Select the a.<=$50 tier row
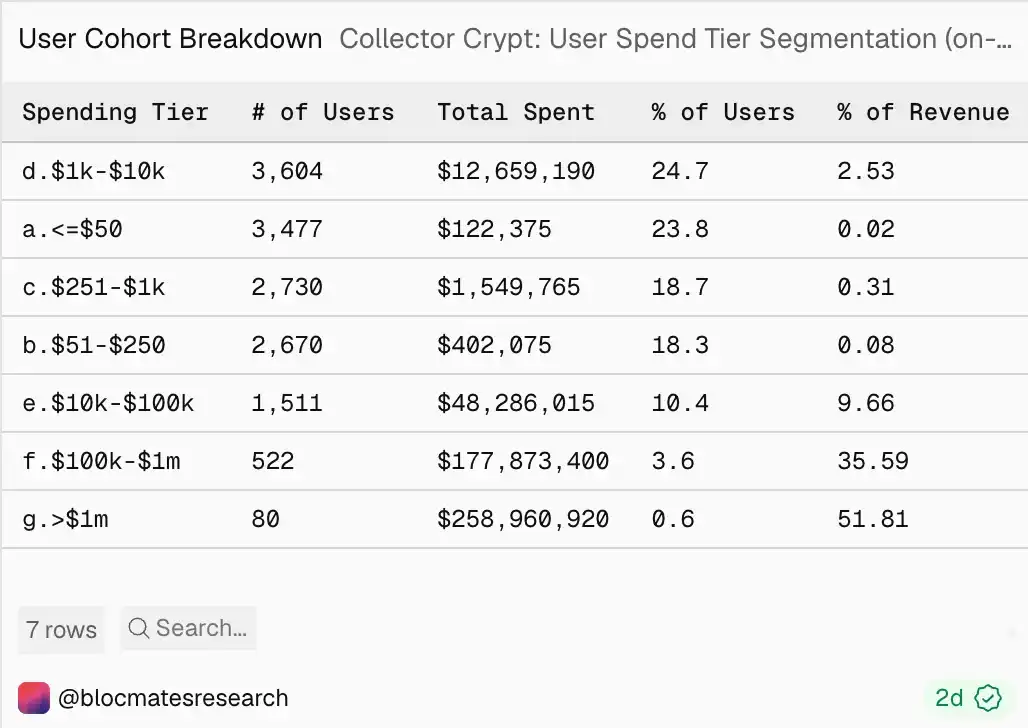 click(514, 229)
